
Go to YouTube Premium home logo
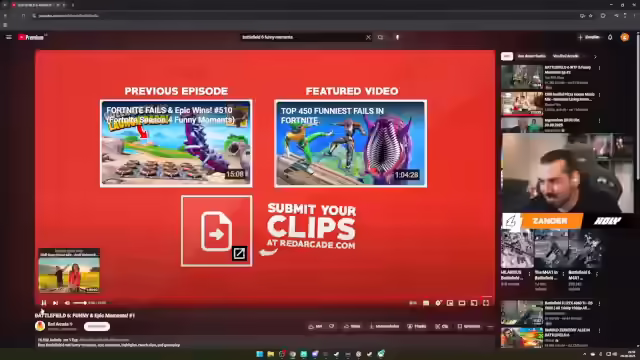(31, 37)
